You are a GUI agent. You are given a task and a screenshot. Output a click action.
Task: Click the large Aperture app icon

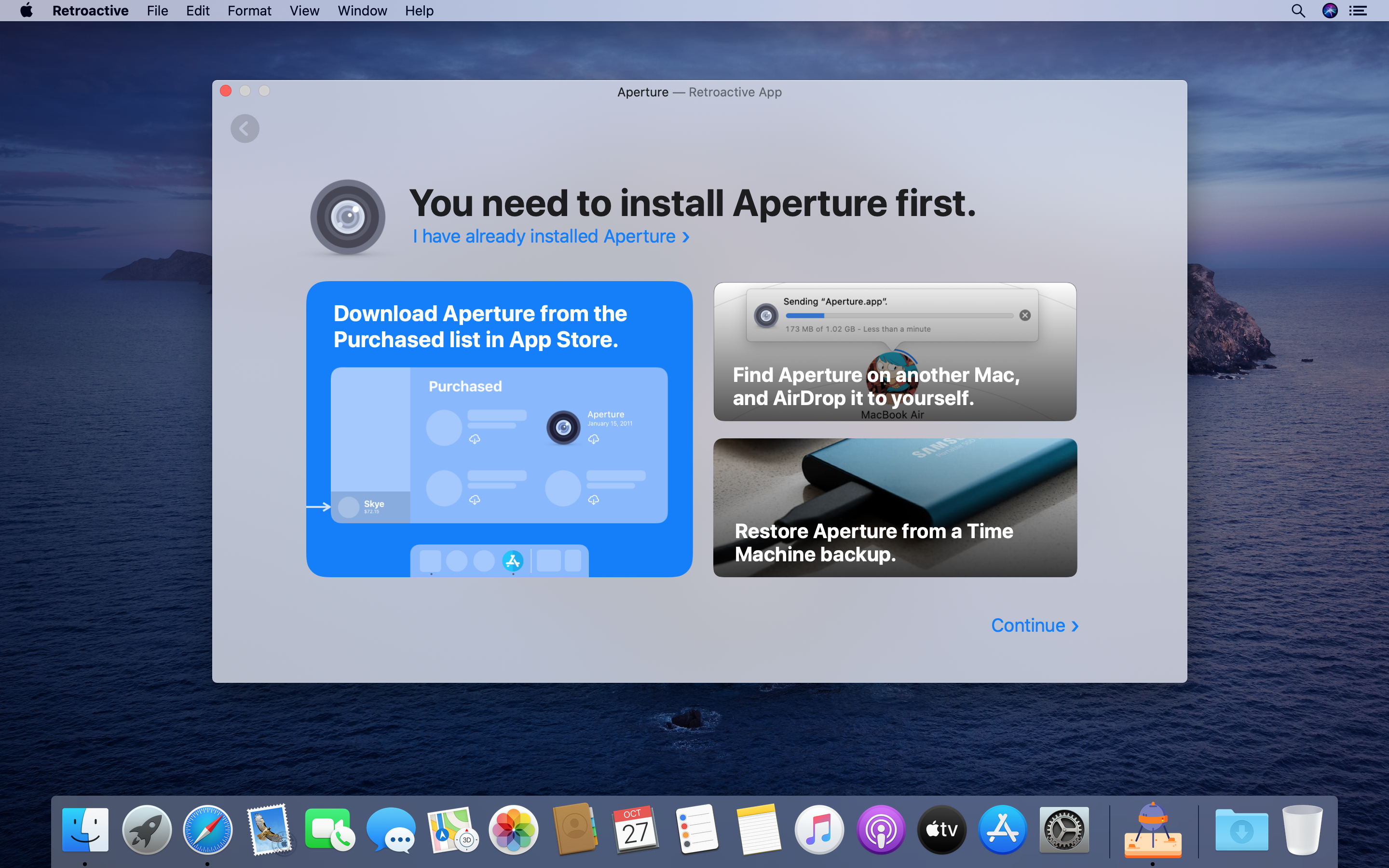point(348,217)
